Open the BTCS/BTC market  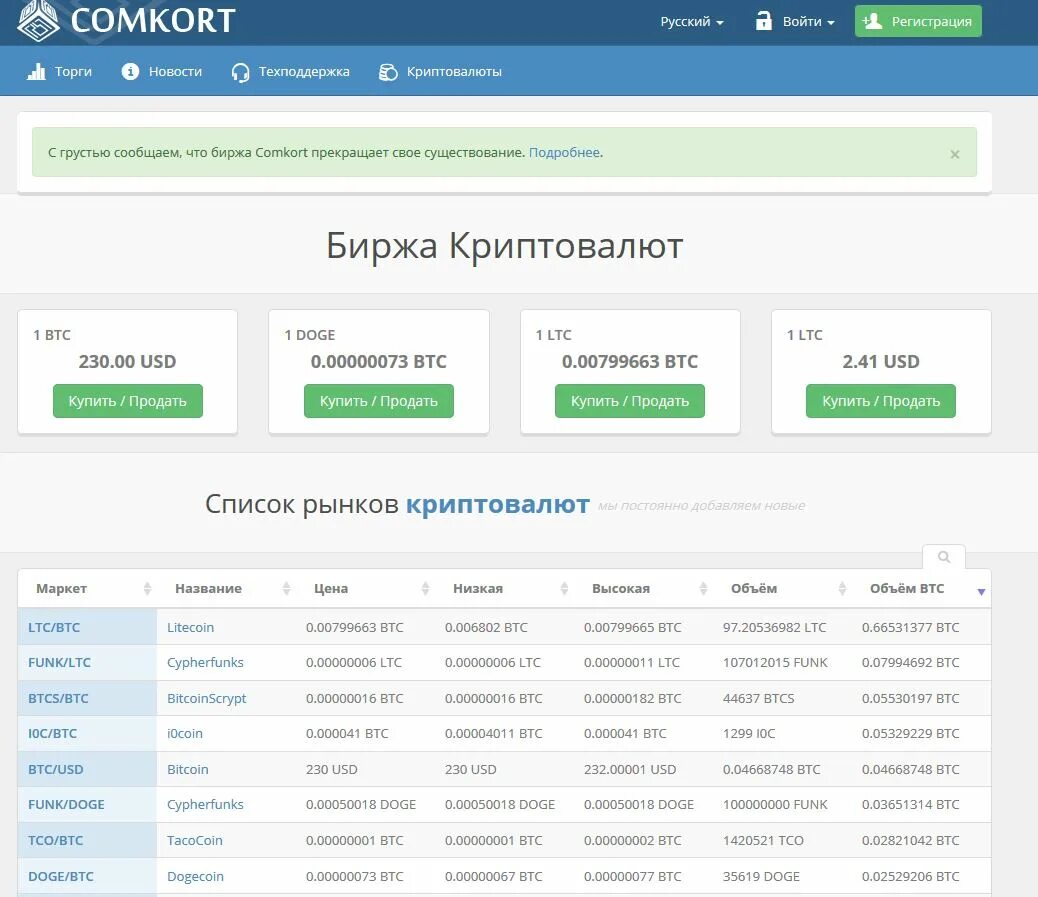pos(58,698)
